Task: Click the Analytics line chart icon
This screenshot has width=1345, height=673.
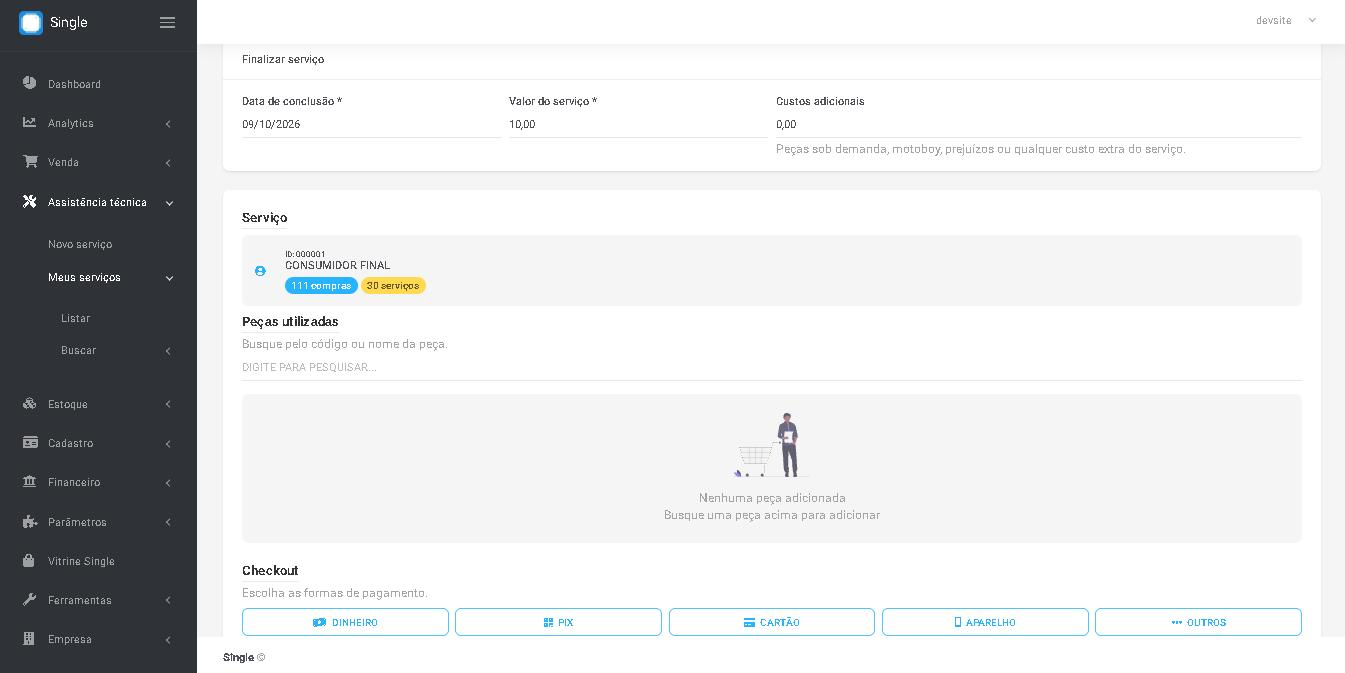Action: click(30, 123)
